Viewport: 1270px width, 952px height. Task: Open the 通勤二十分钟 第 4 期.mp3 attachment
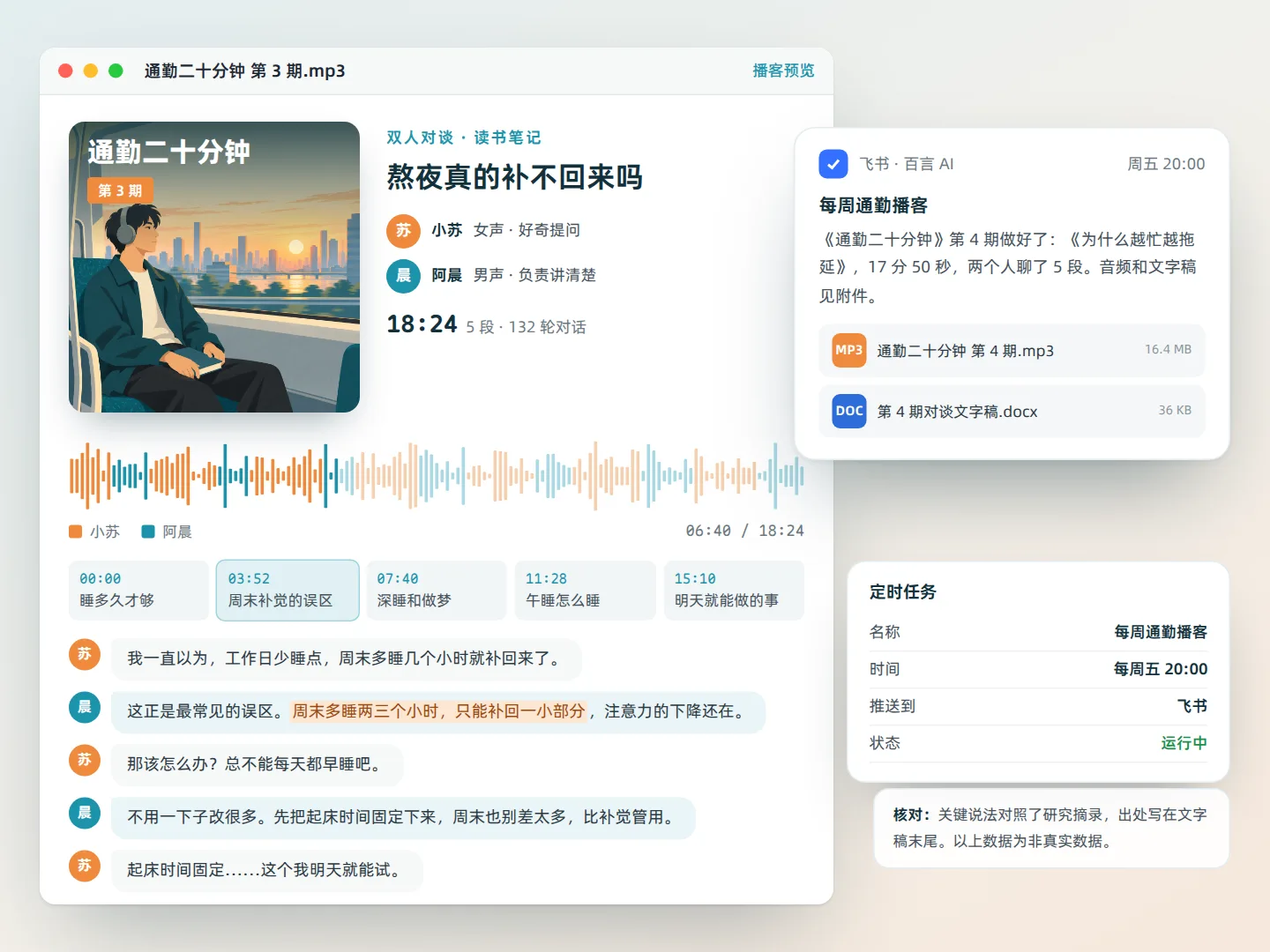1012,350
